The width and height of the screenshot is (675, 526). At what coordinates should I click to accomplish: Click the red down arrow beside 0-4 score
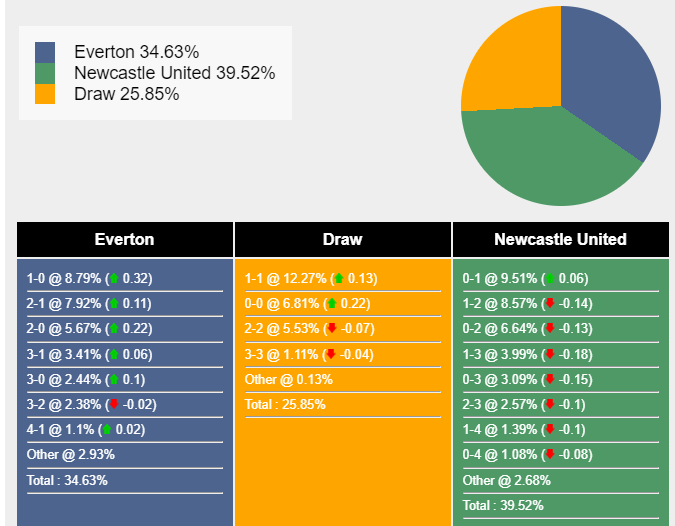tap(549, 455)
